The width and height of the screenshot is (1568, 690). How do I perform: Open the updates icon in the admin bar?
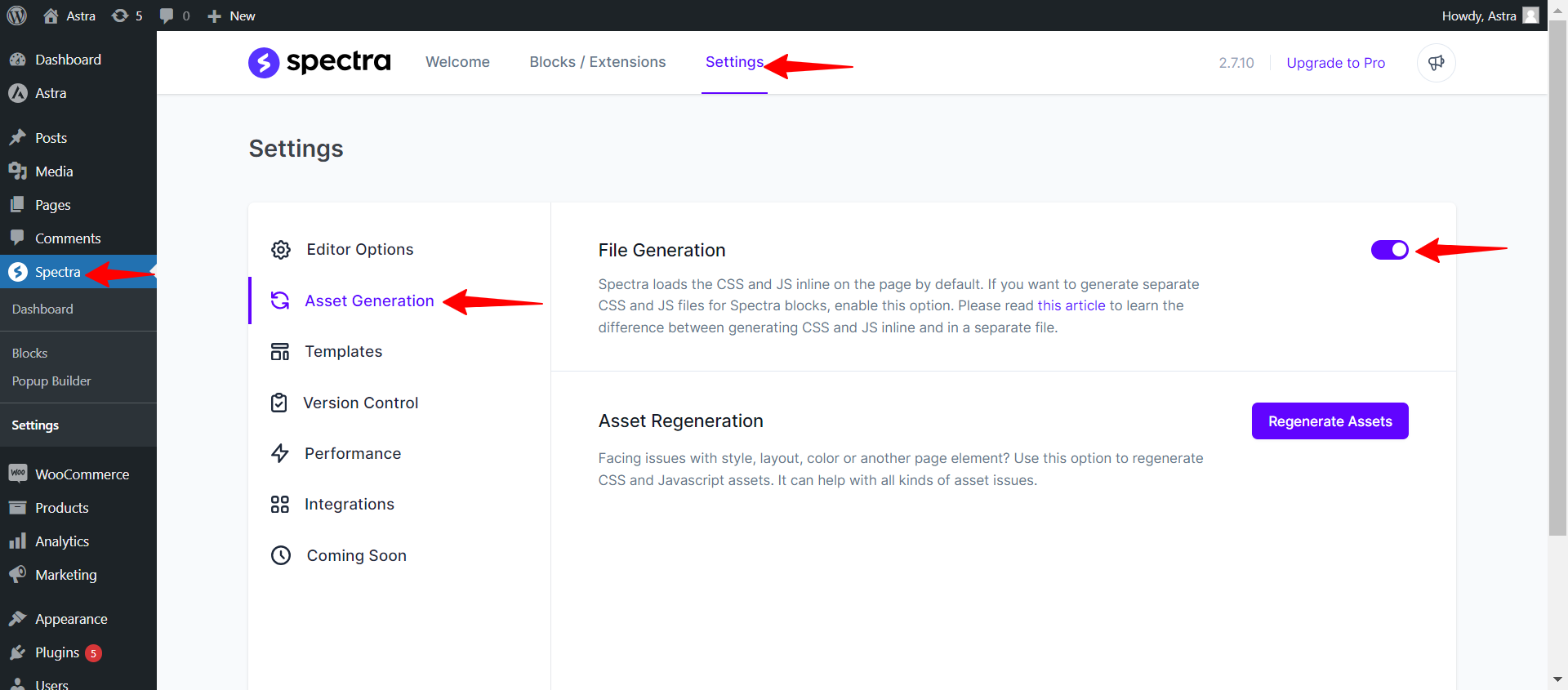(127, 16)
